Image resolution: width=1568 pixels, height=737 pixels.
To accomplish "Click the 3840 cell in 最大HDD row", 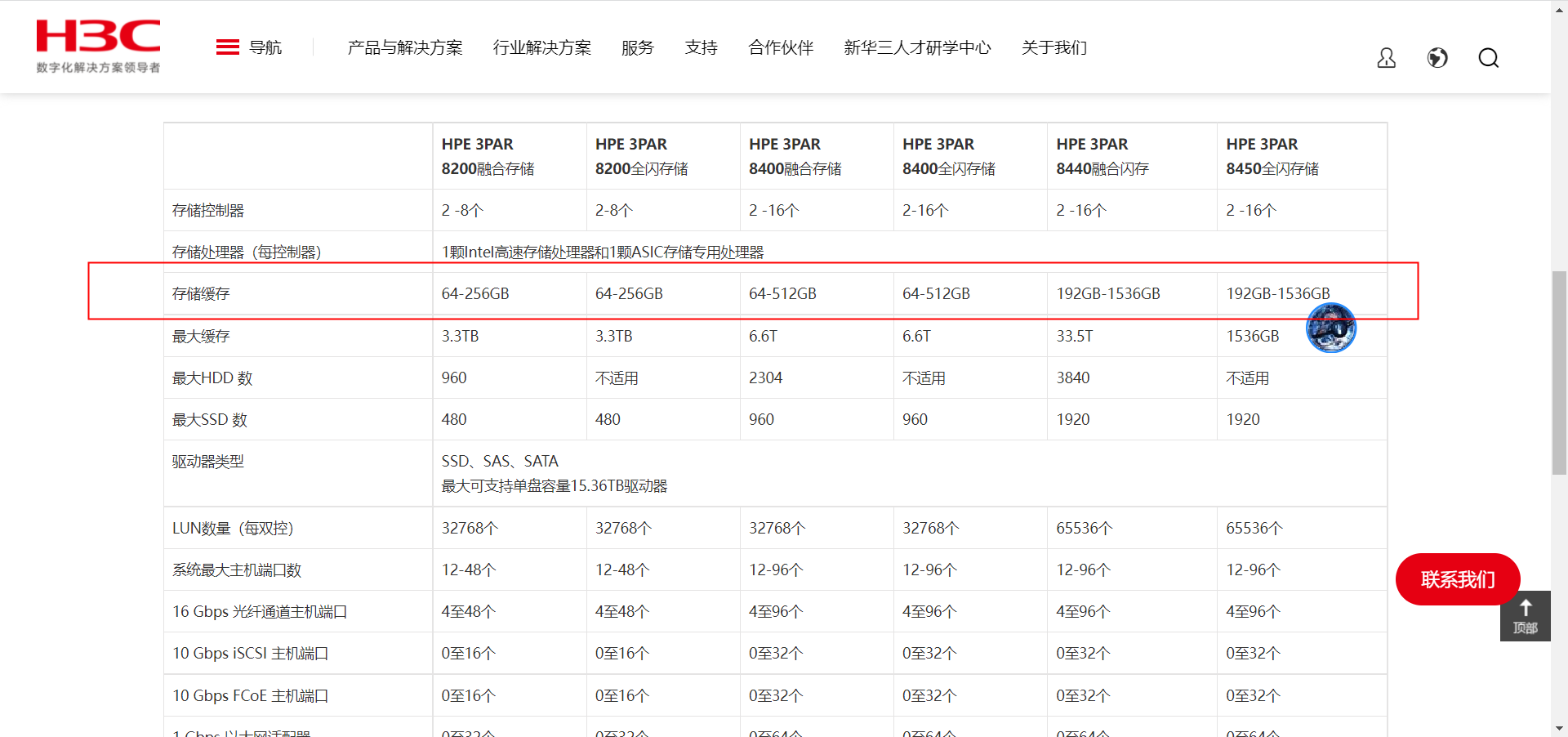I will 1072,377.
